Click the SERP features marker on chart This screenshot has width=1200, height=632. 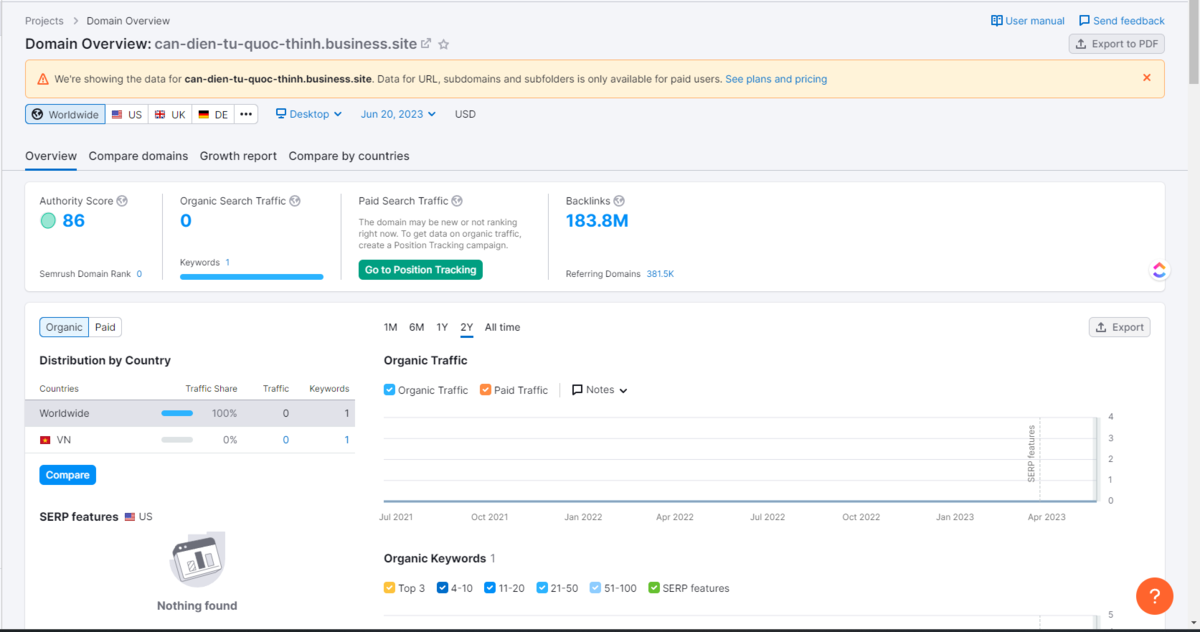click(1032, 454)
